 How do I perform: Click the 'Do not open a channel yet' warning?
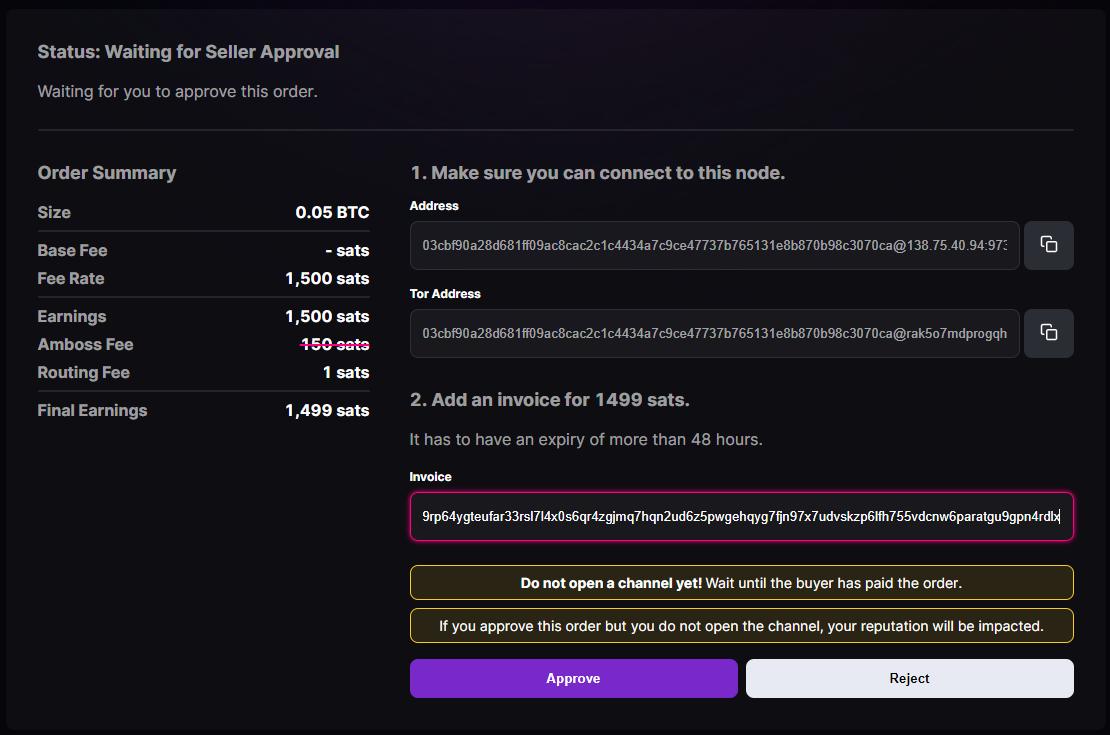741,582
